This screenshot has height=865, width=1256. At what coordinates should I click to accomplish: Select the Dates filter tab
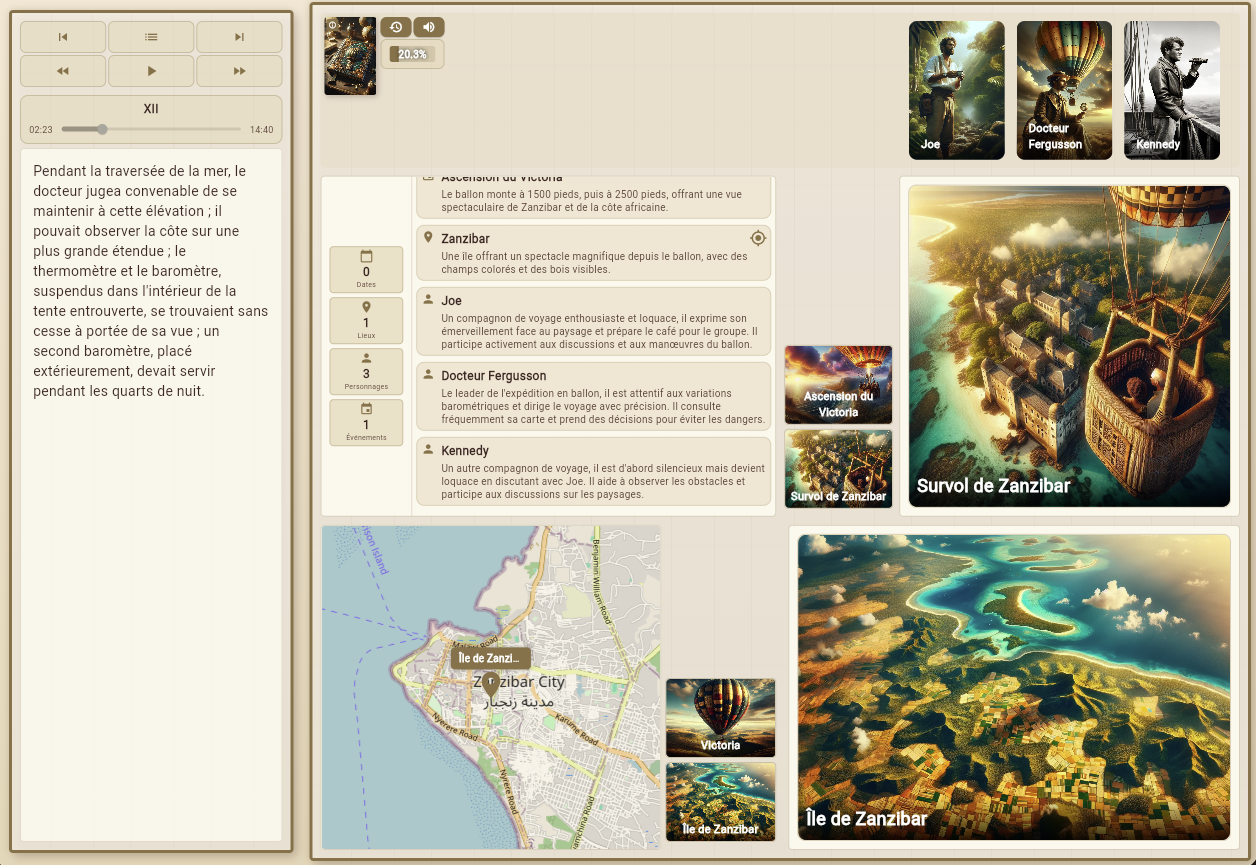click(366, 270)
